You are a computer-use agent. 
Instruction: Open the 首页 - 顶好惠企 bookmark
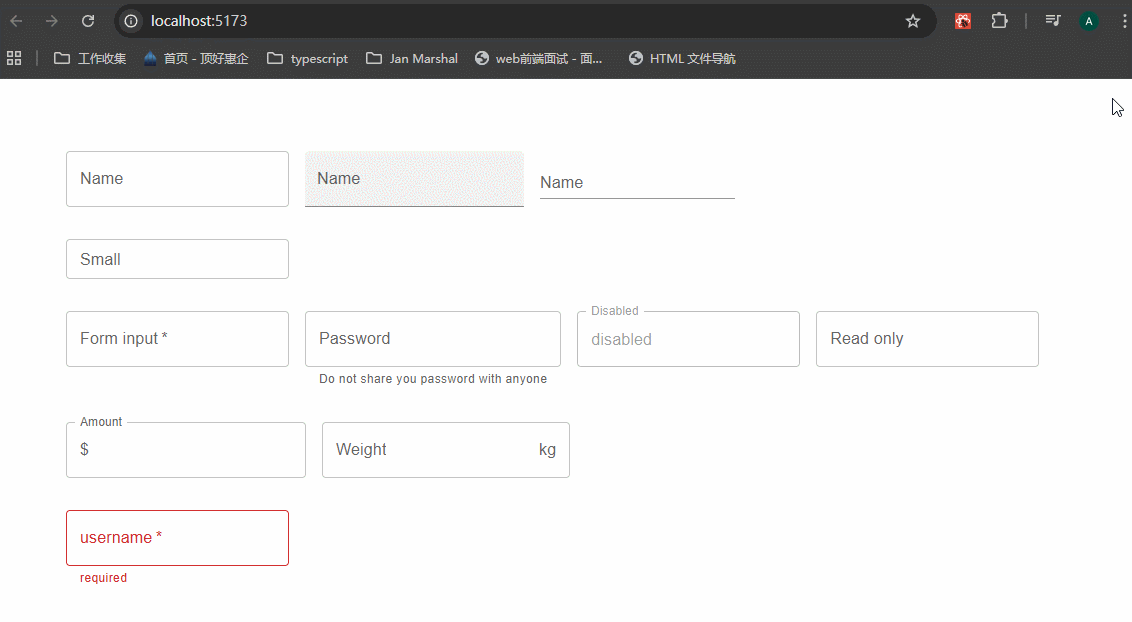[195, 58]
